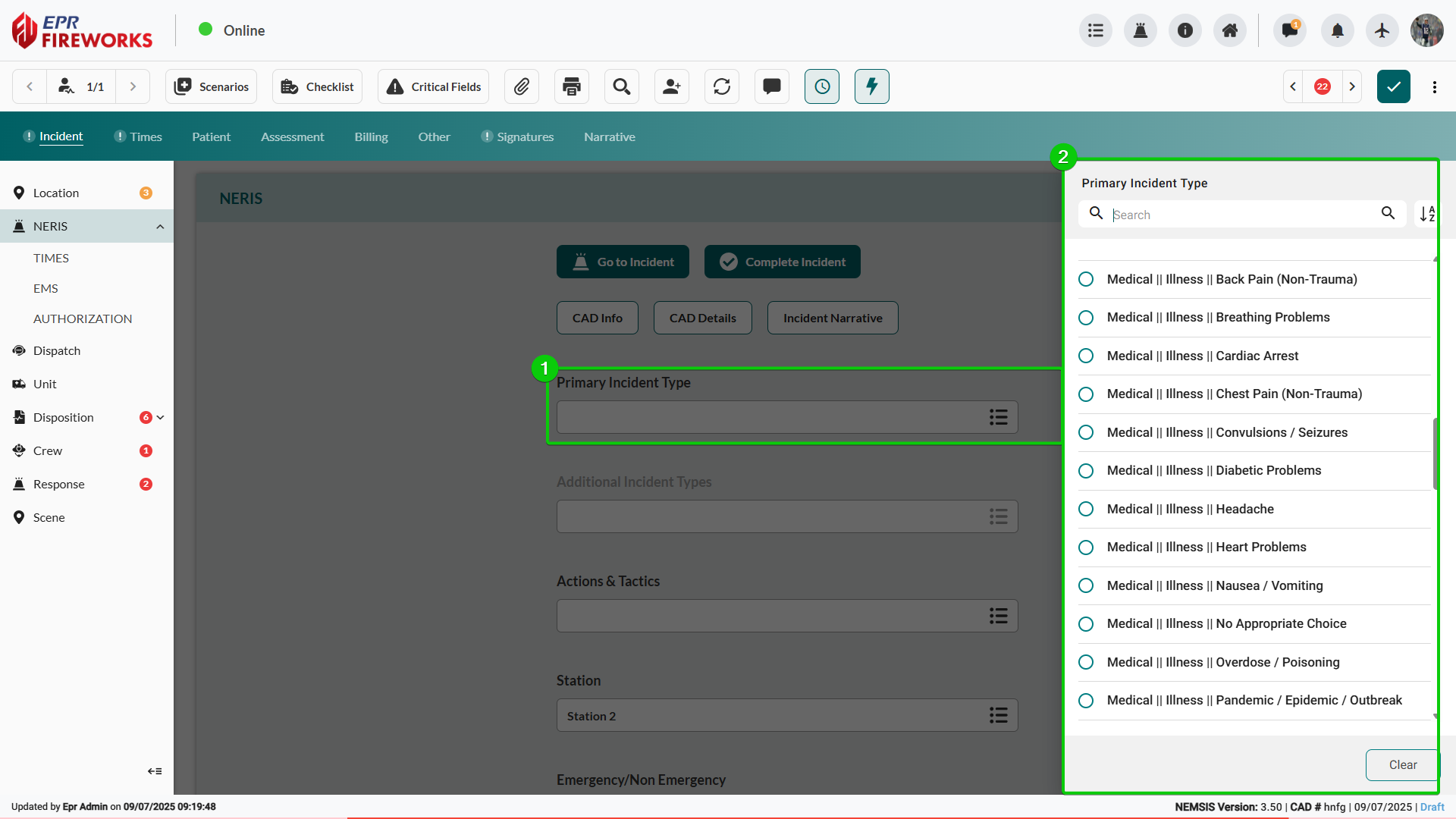Click the lightning bolt quick action icon

(x=872, y=86)
